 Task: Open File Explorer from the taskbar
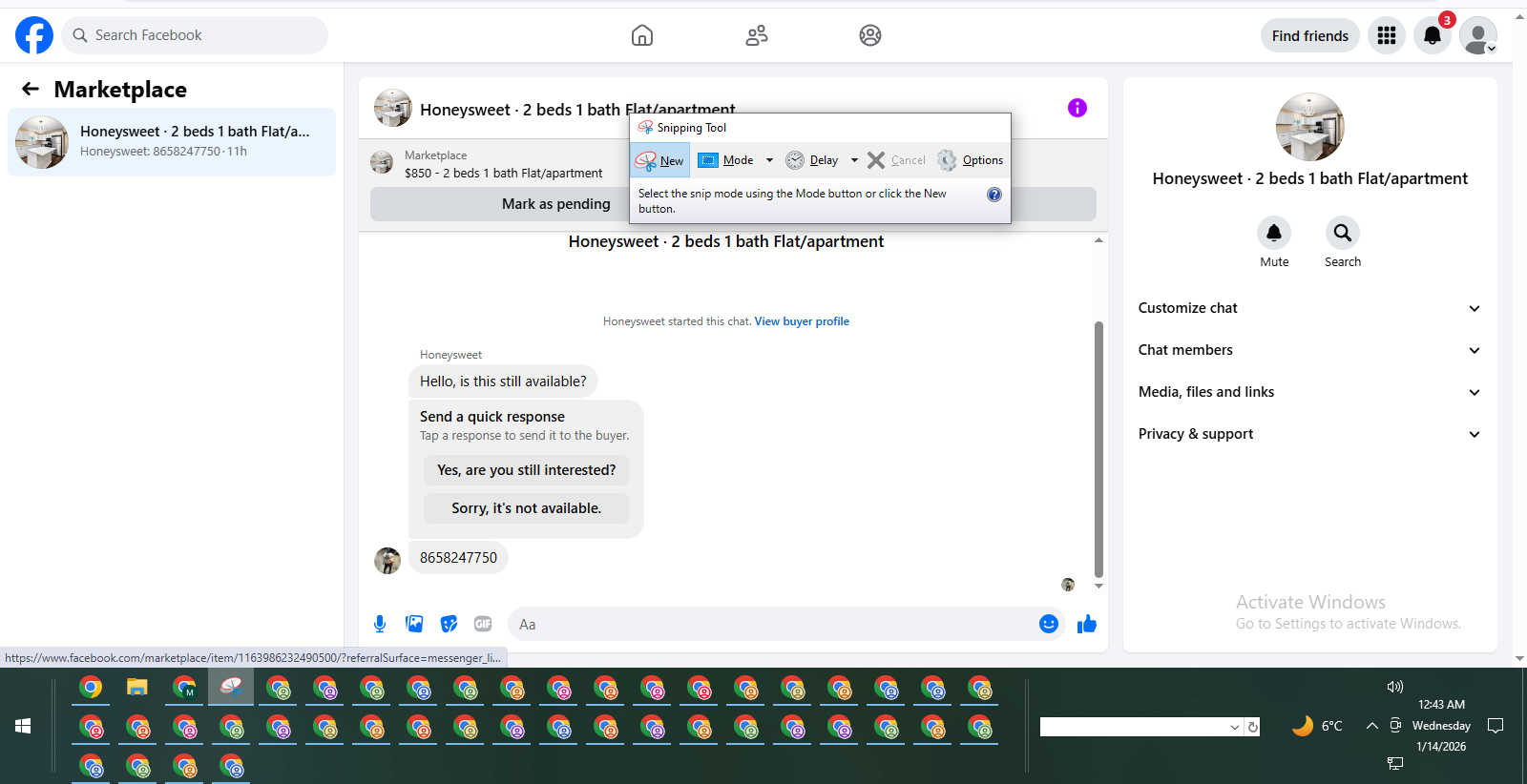point(137,687)
